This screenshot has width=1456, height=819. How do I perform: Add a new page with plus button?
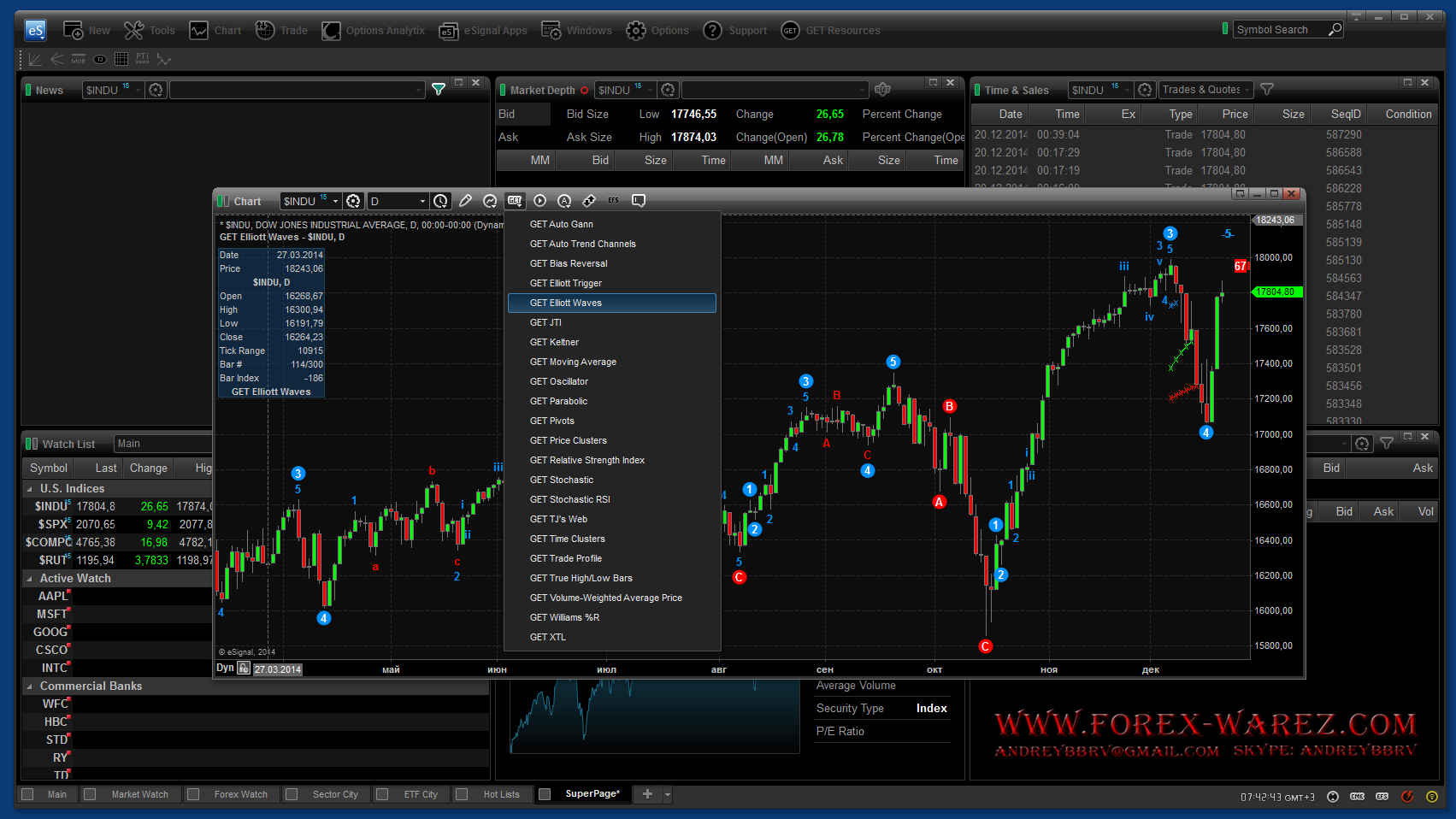point(647,794)
